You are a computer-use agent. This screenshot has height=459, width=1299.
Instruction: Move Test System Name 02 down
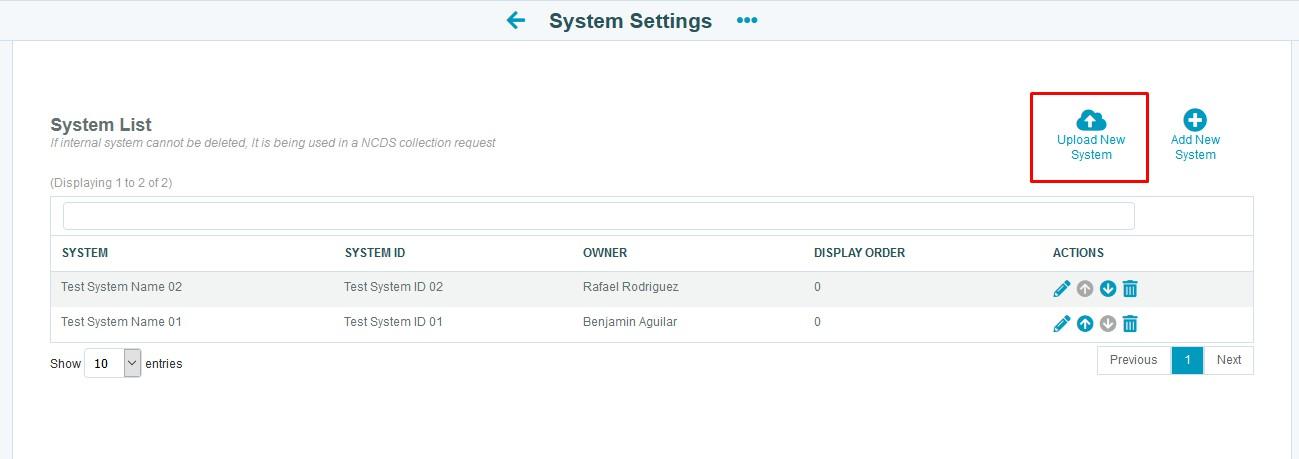(1107, 289)
